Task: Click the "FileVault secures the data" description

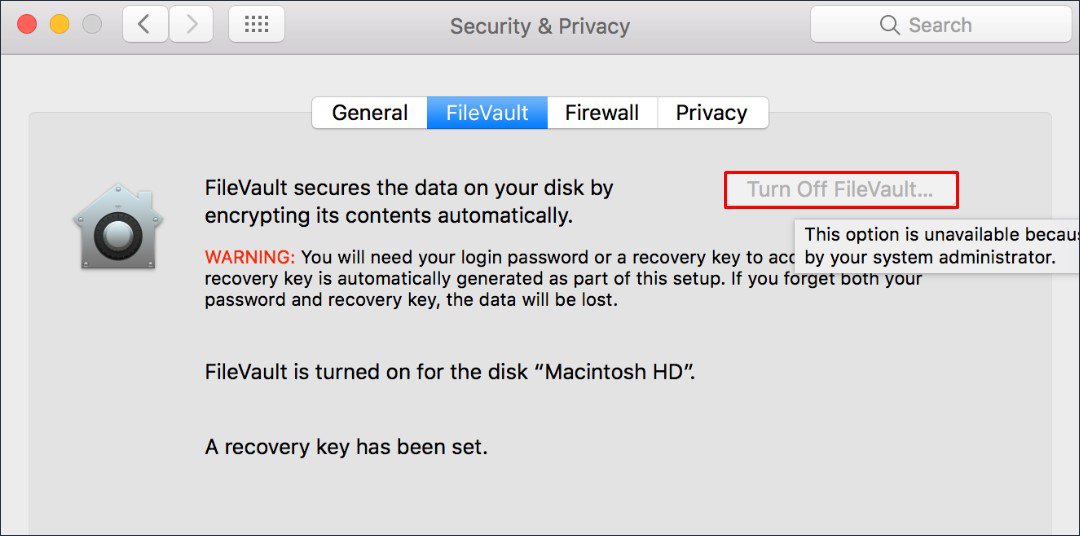Action: (408, 201)
